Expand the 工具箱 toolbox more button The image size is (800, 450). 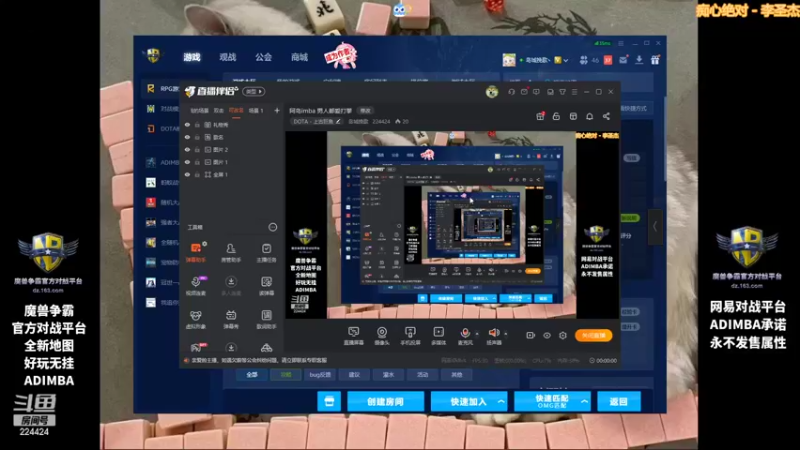tap(273, 227)
